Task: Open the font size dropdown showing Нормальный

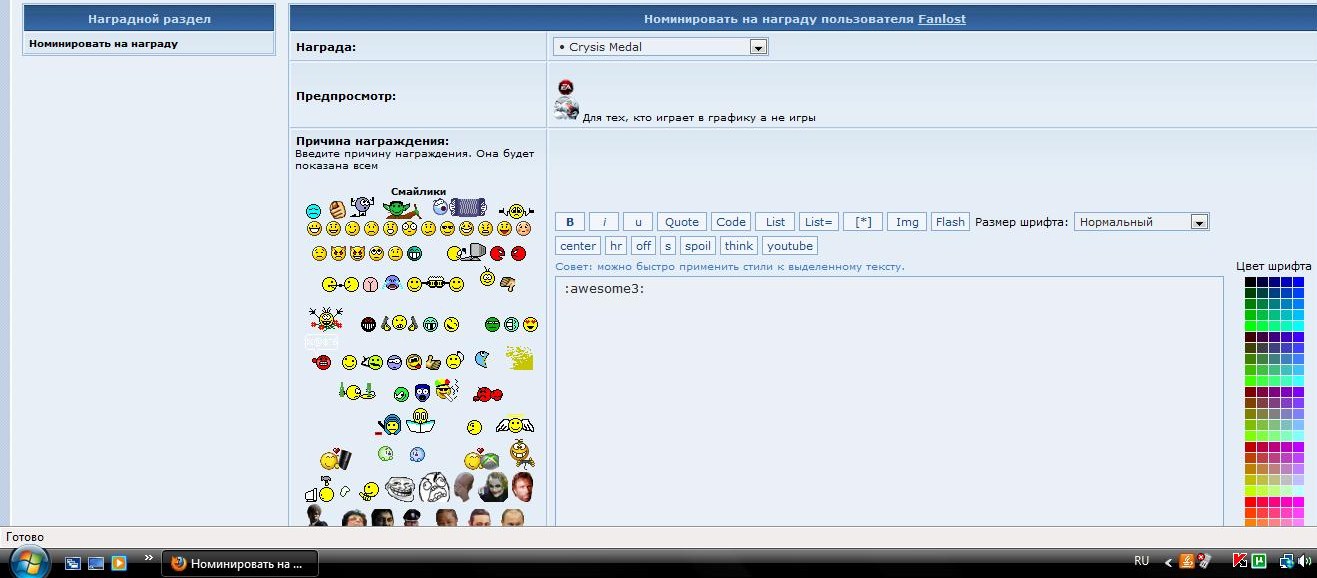Action: coord(1199,222)
